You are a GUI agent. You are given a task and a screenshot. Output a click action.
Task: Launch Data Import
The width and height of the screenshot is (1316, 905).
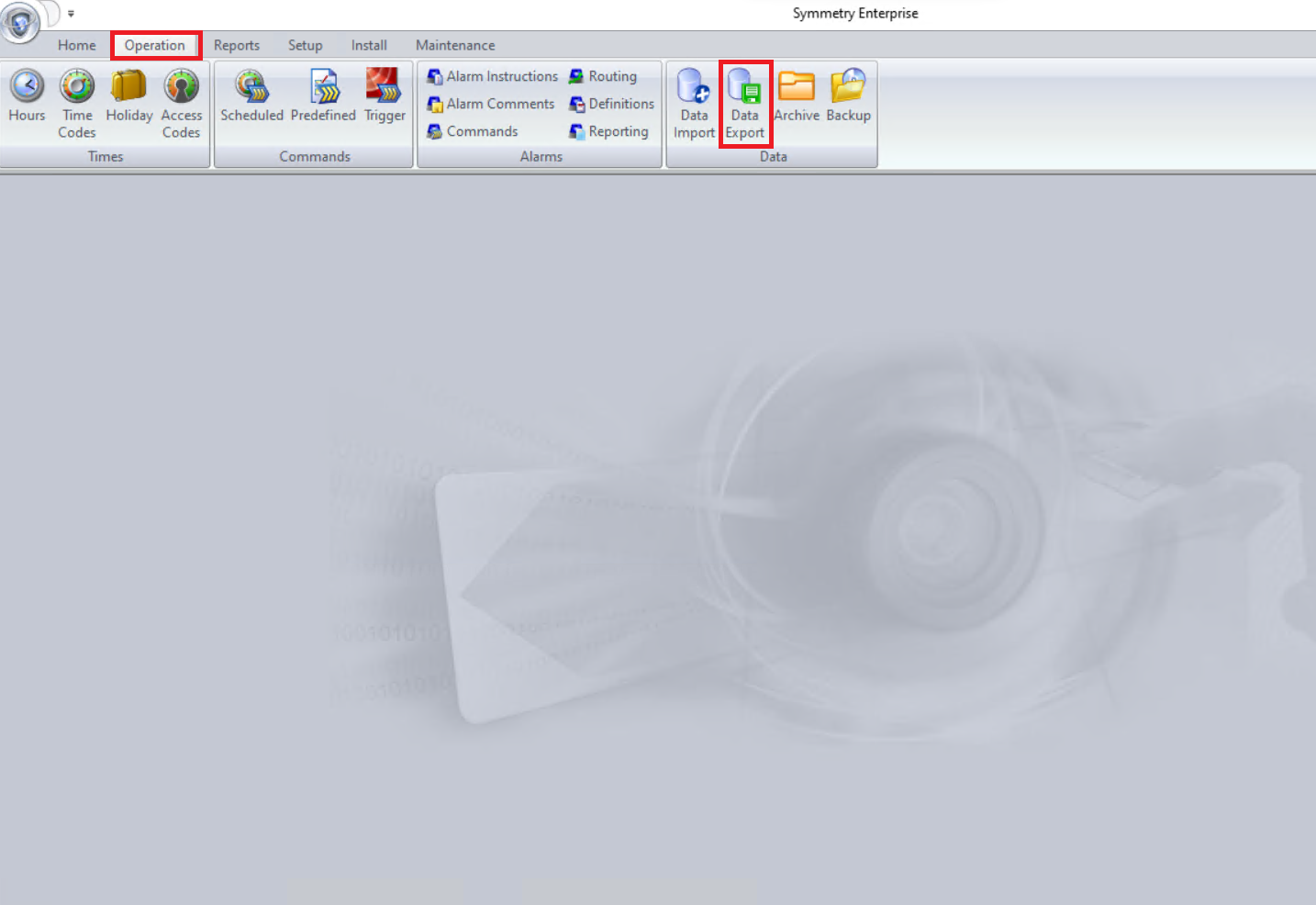(694, 103)
